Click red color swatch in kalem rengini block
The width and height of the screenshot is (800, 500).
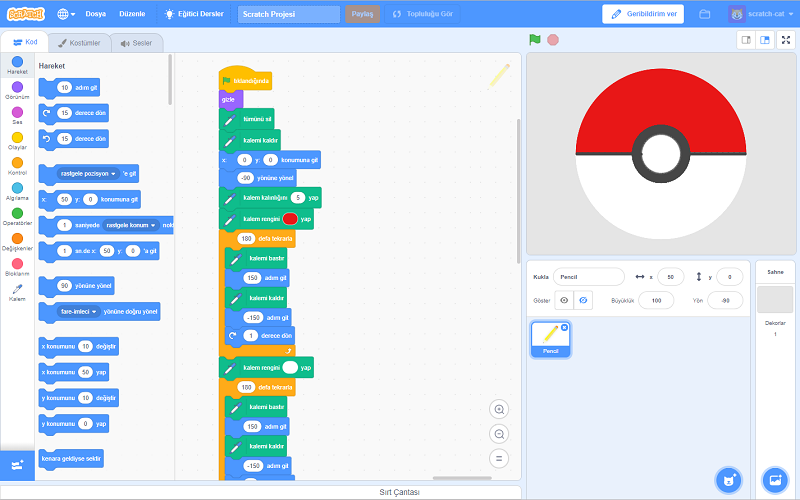[290, 219]
